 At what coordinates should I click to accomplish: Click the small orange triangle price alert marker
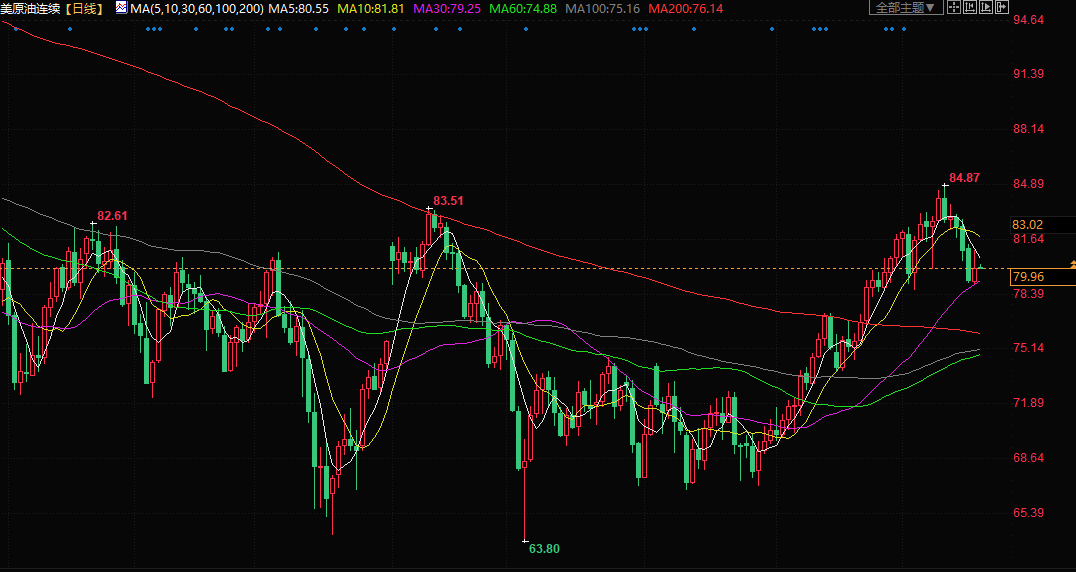coord(1072,263)
